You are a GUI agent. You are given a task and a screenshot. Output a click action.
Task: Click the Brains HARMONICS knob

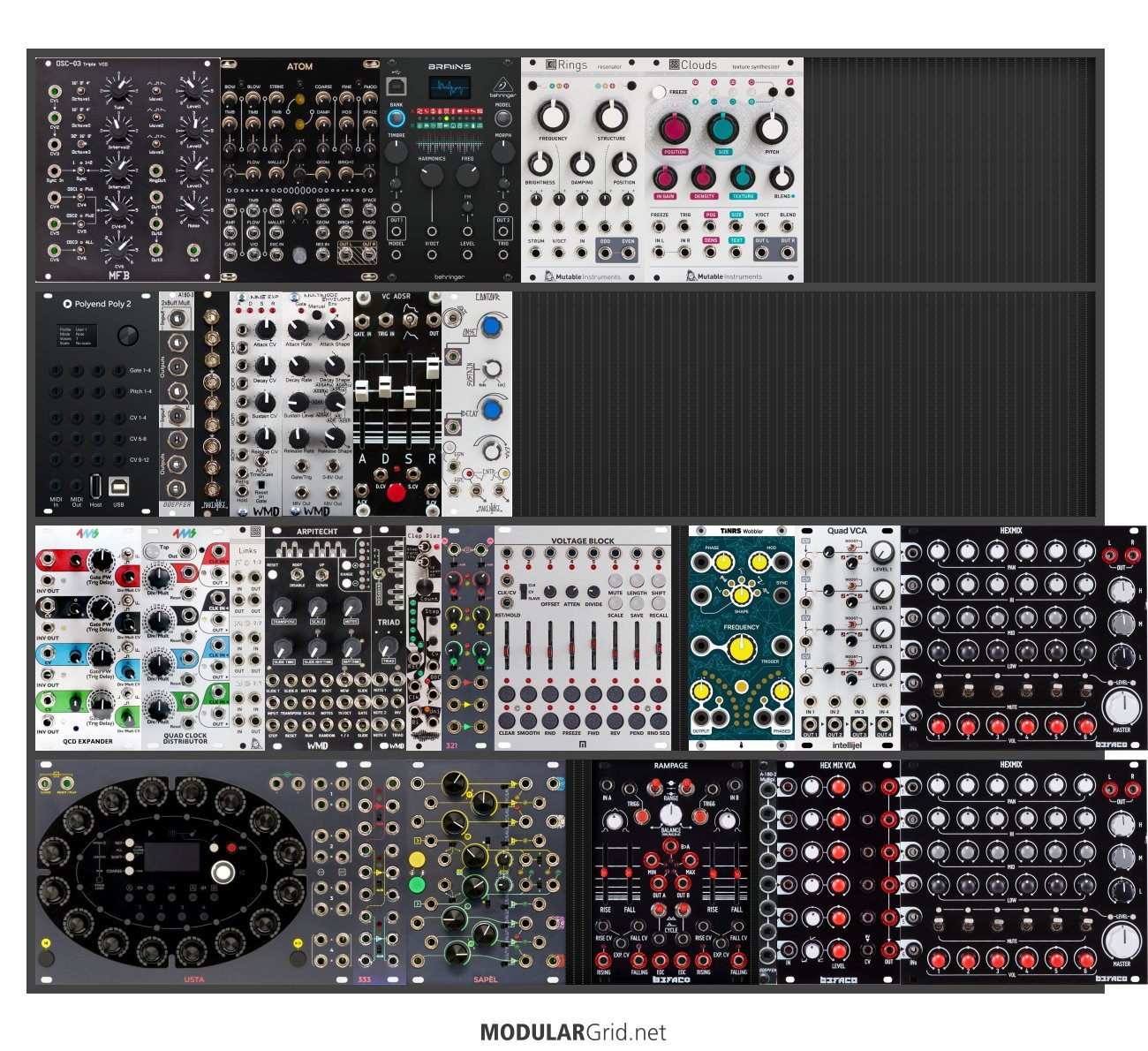click(x=432, y=175)
